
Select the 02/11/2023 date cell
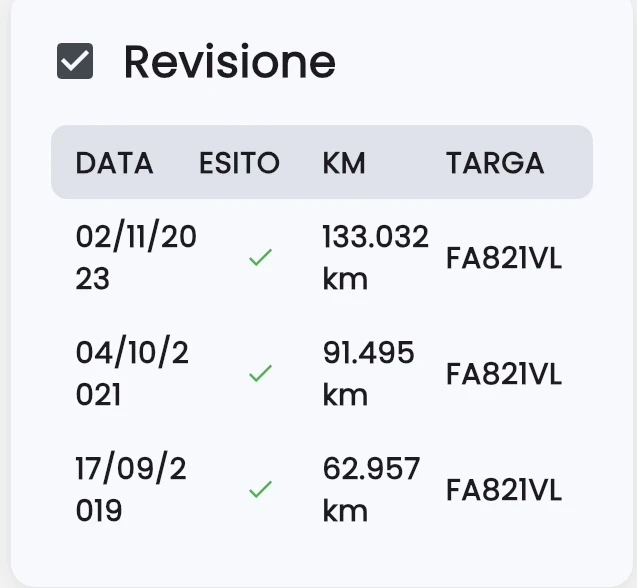(136, 258)
